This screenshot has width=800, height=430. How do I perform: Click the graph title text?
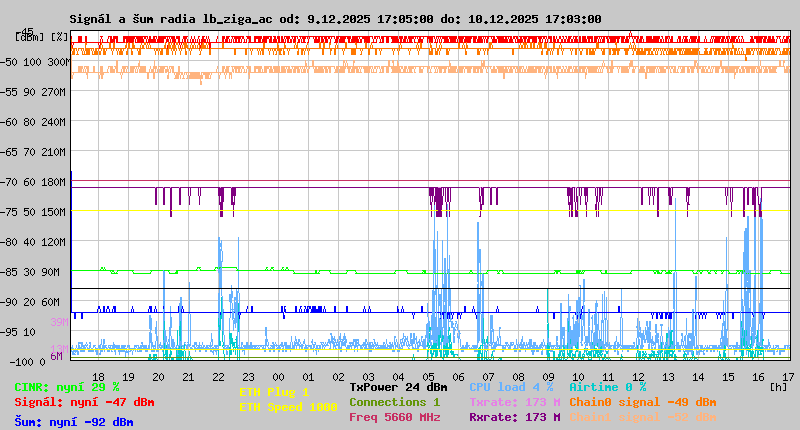coord(335,19)
